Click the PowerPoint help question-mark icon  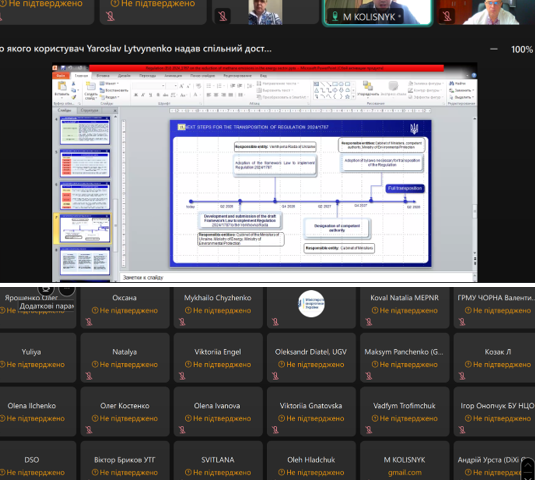[x=474, y=75]
